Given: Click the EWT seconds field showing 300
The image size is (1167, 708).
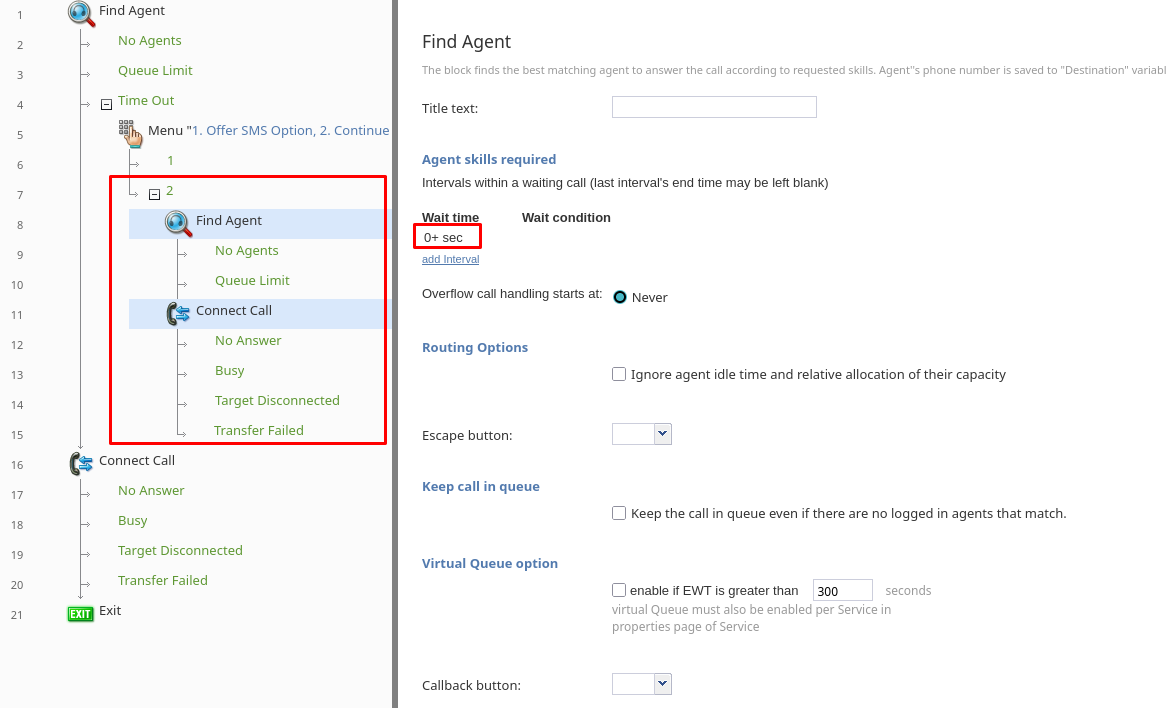Looking at the screenshot, I should pos(842,591).
